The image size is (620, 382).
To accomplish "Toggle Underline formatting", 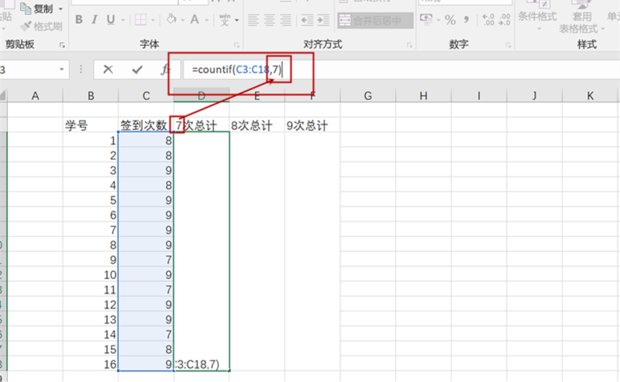I will (111, 19).
